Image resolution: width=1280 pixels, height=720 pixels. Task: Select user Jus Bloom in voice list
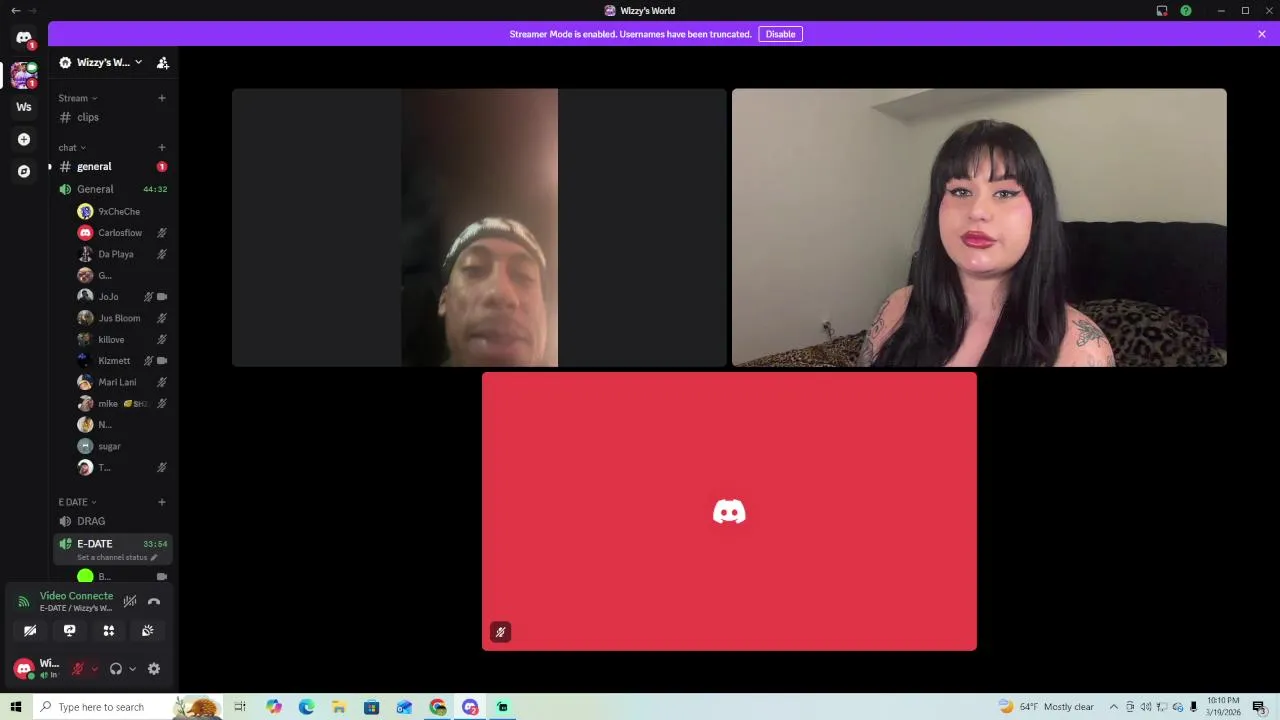coord(122,318)
